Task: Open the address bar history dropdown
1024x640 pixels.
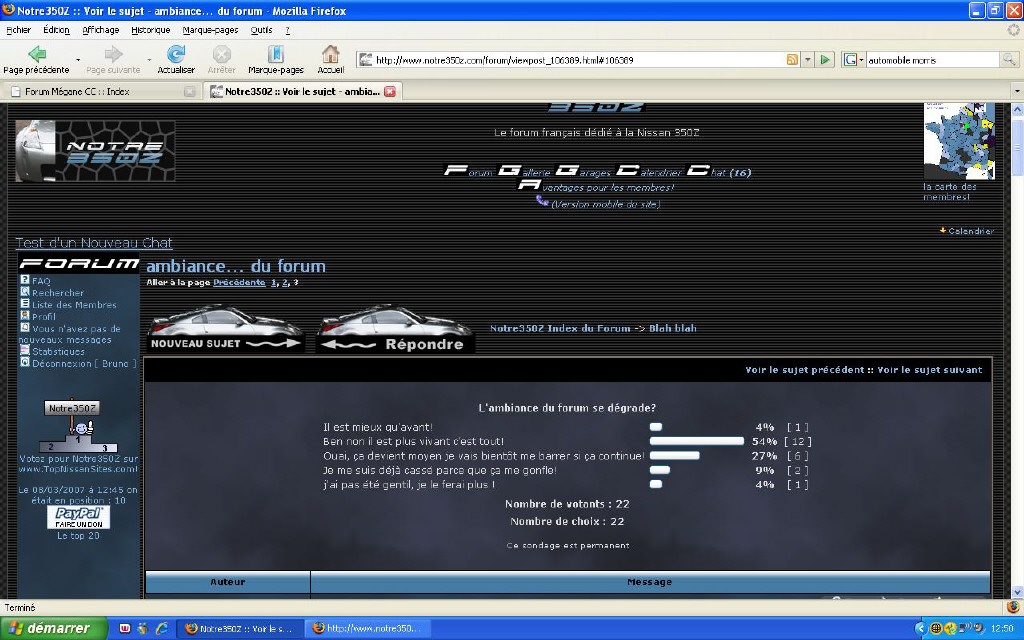Action: pos(808,59)
